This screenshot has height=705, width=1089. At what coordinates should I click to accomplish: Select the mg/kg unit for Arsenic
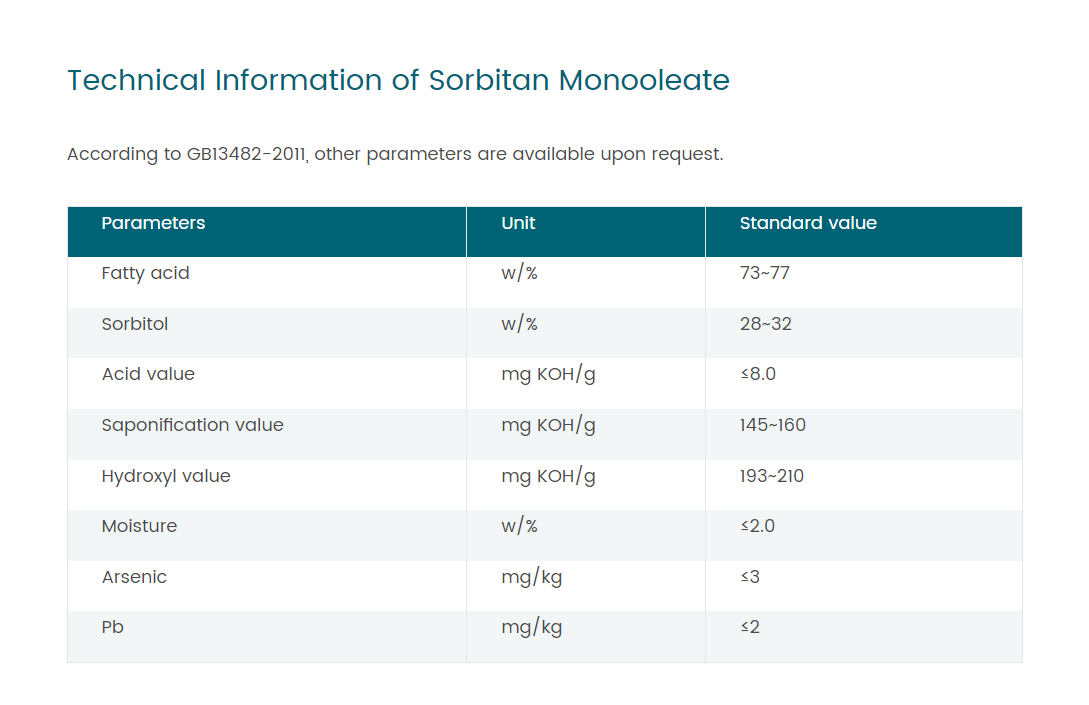(x=531, y=577)
